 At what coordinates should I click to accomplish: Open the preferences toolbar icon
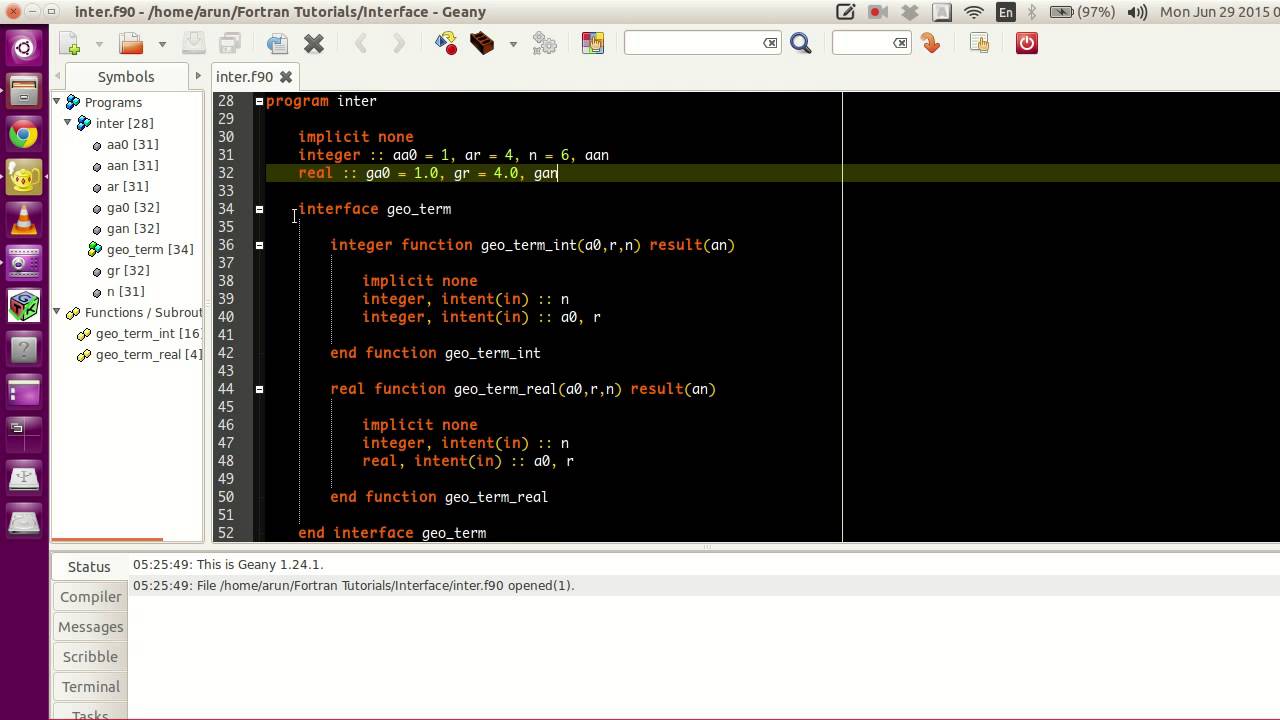click(979, 43)
